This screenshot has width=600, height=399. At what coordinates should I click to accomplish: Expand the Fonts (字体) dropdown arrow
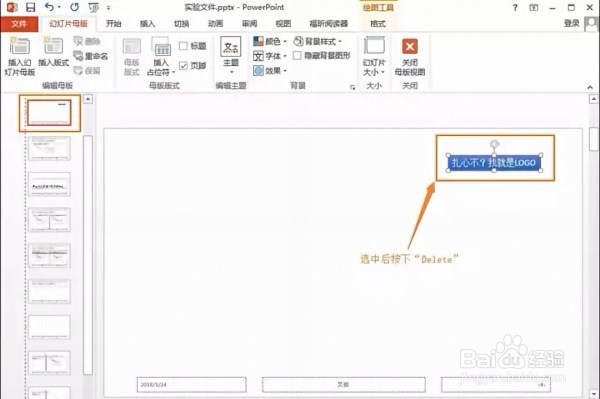[x=285, y=56]
